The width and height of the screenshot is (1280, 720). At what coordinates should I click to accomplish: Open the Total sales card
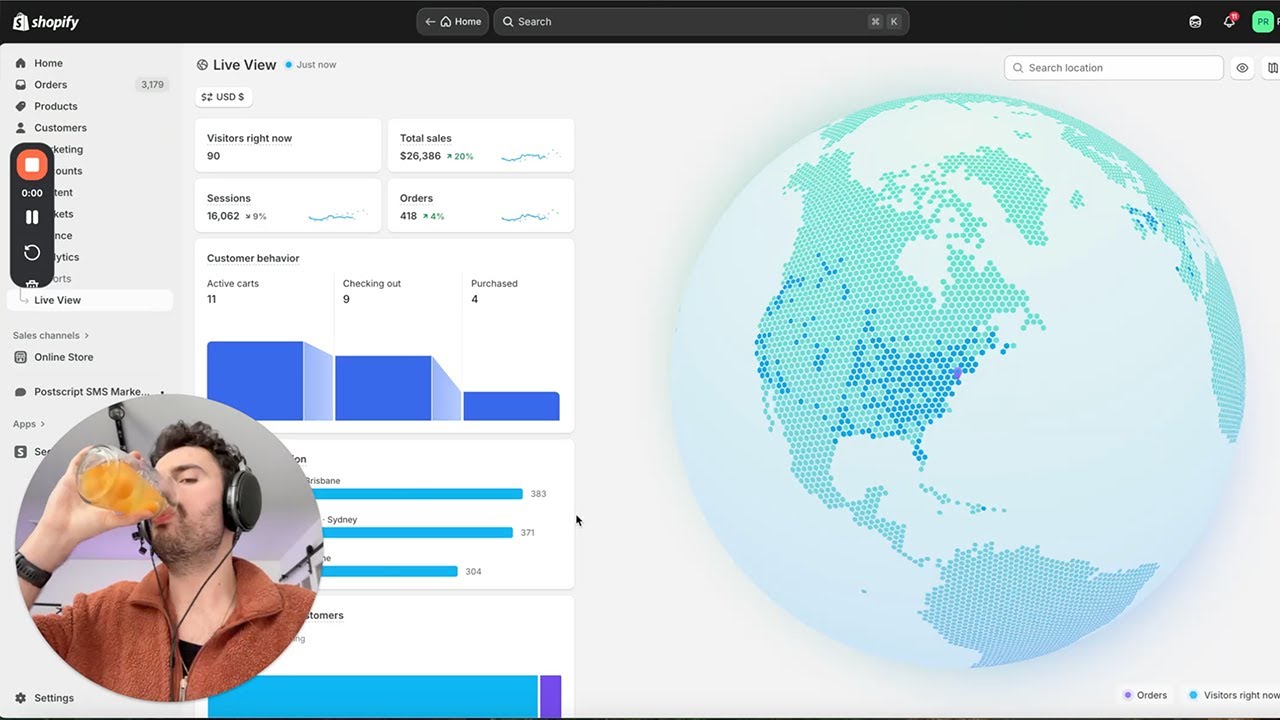point(481,146)
